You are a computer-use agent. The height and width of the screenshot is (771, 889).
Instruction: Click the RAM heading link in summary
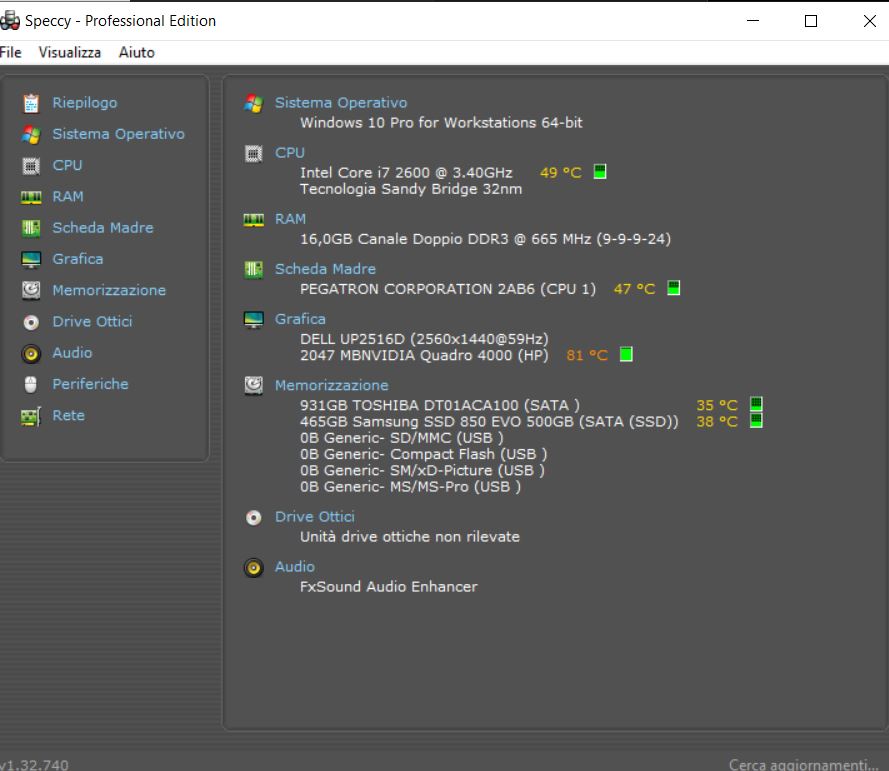coord(290,219)
